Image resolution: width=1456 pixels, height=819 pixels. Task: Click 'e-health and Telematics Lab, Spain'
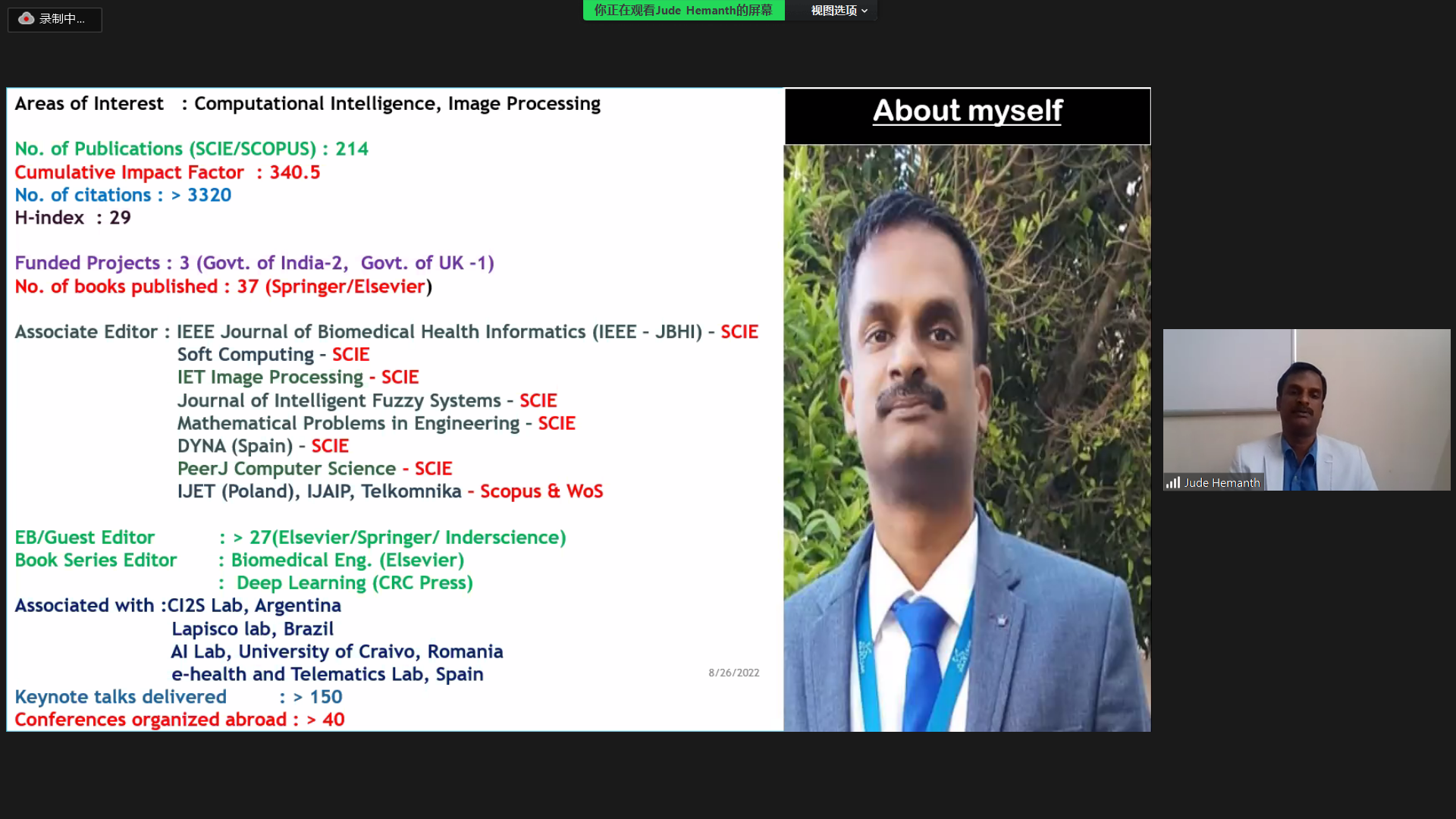[327, 674]
